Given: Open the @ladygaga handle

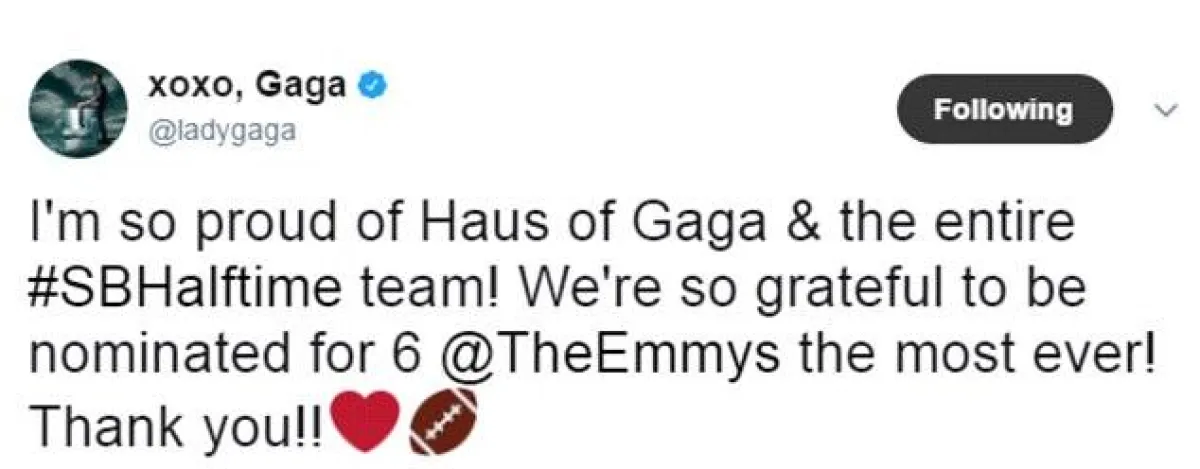Looking at the screenshot, I should pyautogui.click(x=222, y=129).
